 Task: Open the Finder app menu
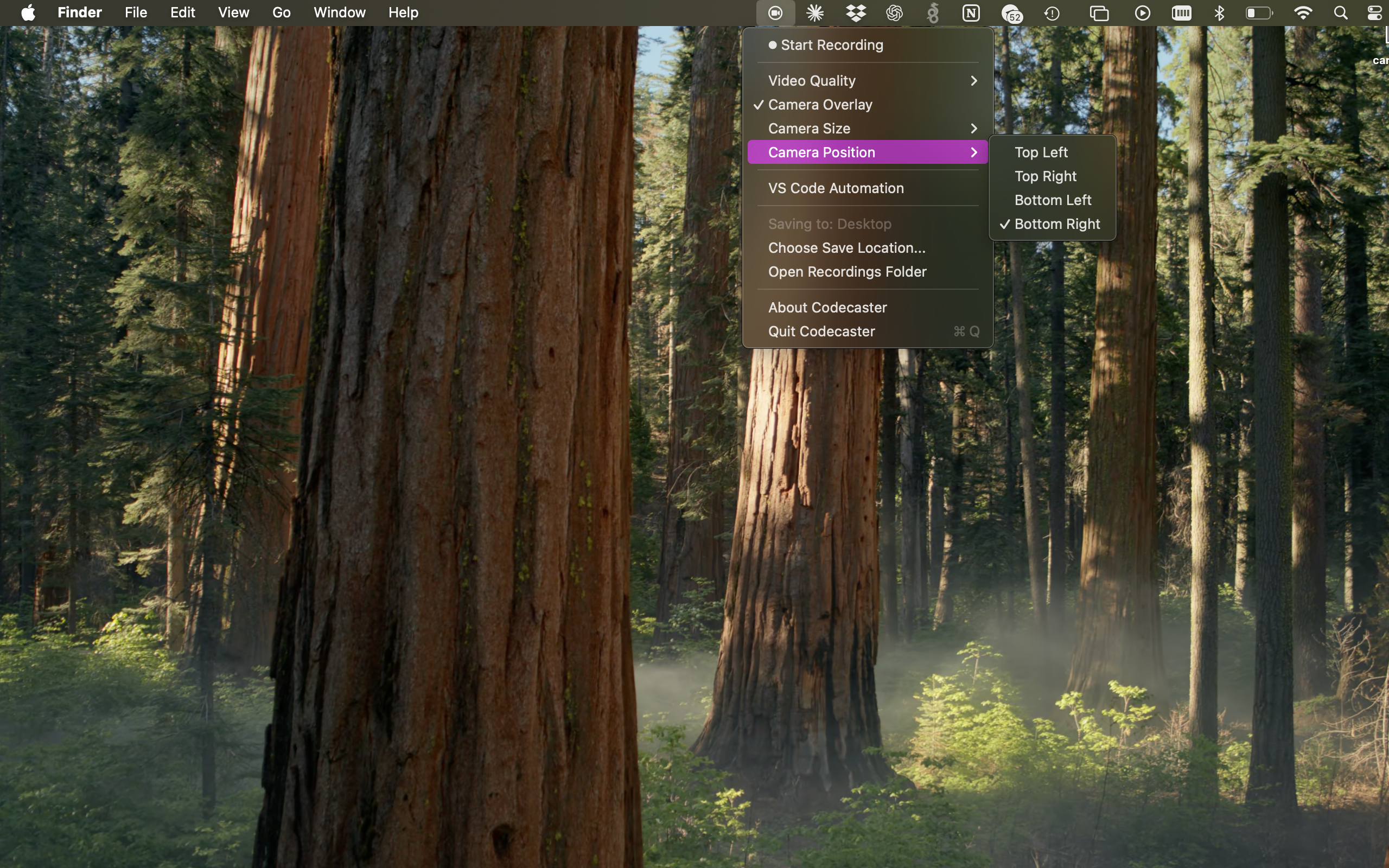pos(80,12)
